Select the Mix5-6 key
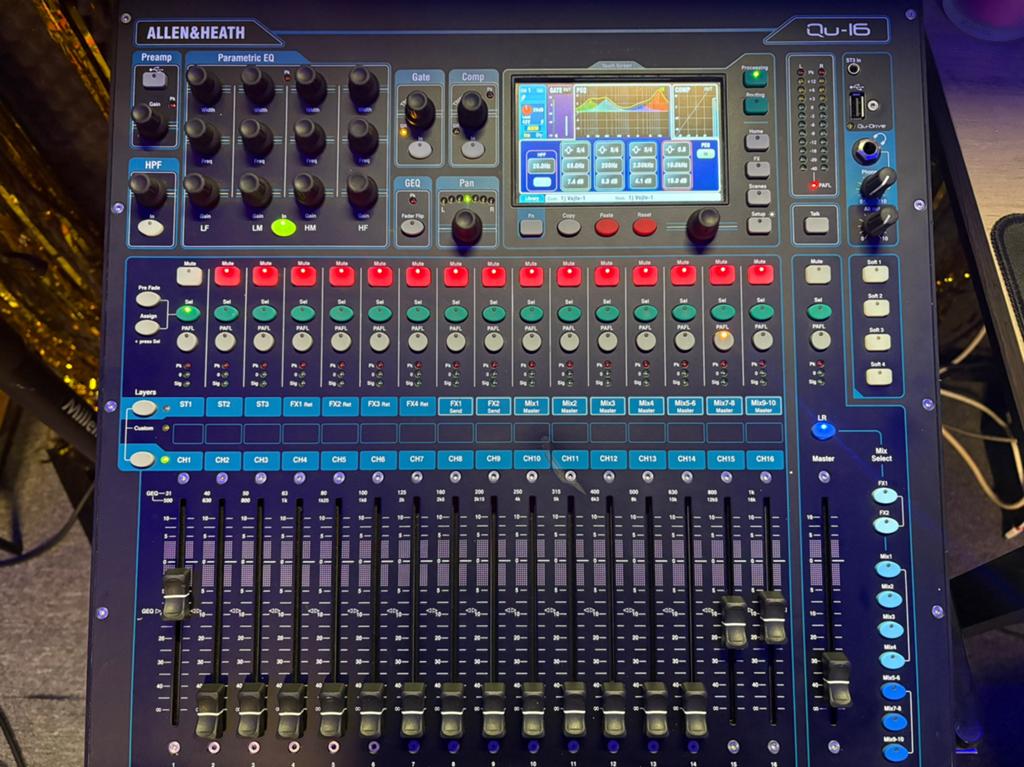This screenshot has height=767, width=1024. pyautogui.click(x=893, y=691)
